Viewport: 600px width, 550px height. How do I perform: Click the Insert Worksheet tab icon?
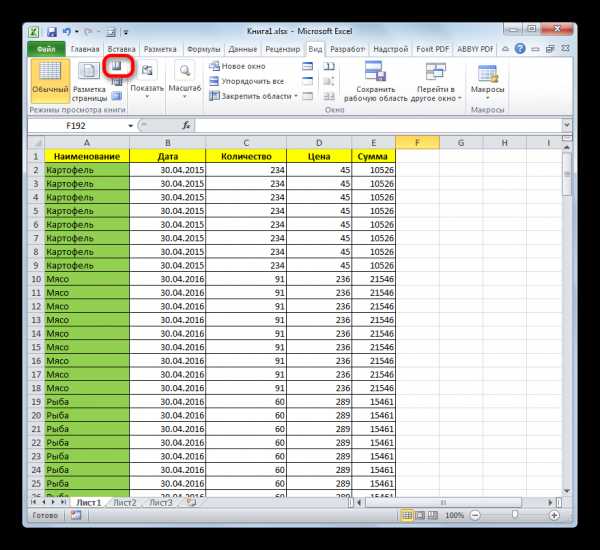191,503
